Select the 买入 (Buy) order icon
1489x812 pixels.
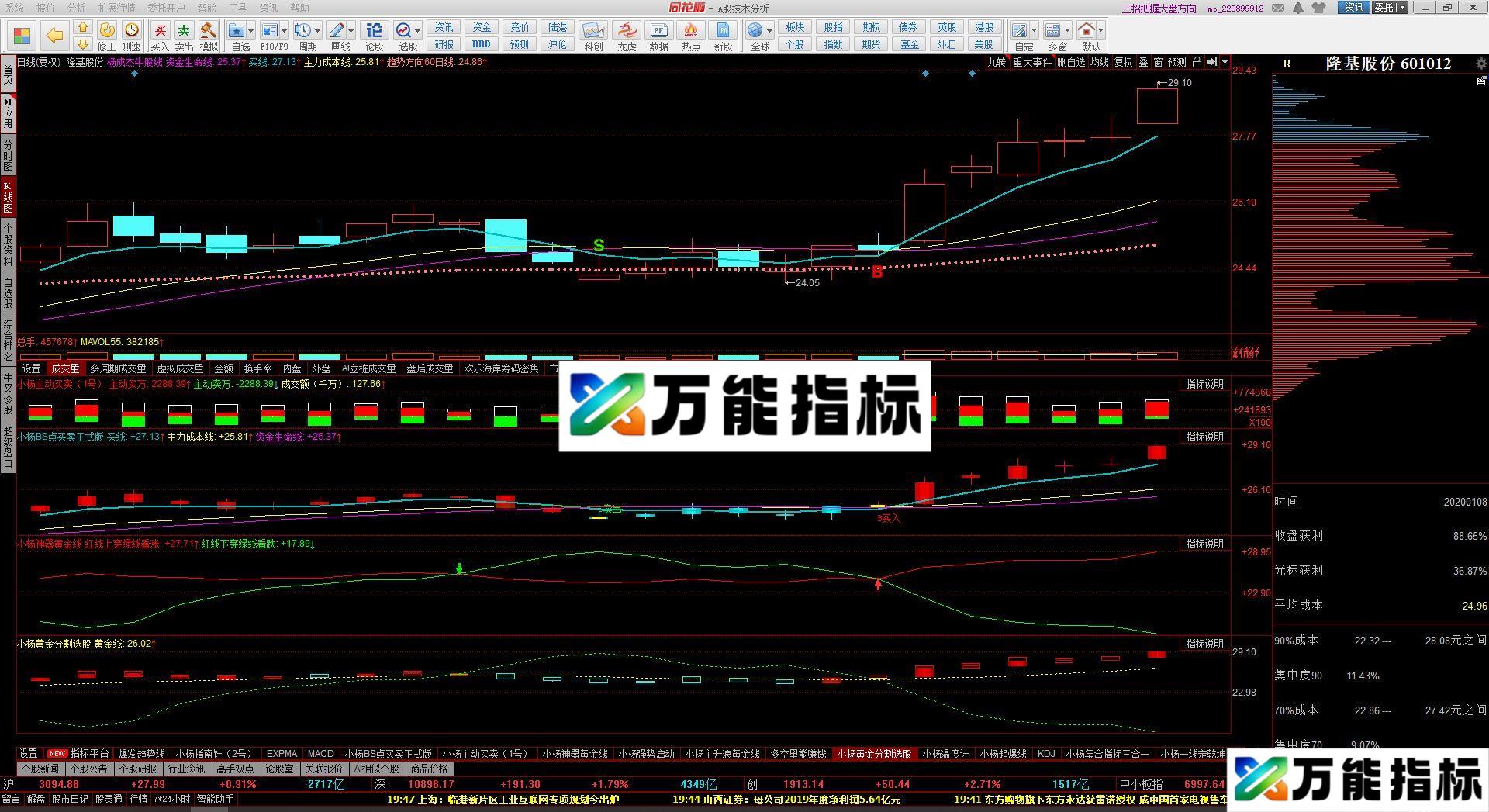[x=159, y=31]
